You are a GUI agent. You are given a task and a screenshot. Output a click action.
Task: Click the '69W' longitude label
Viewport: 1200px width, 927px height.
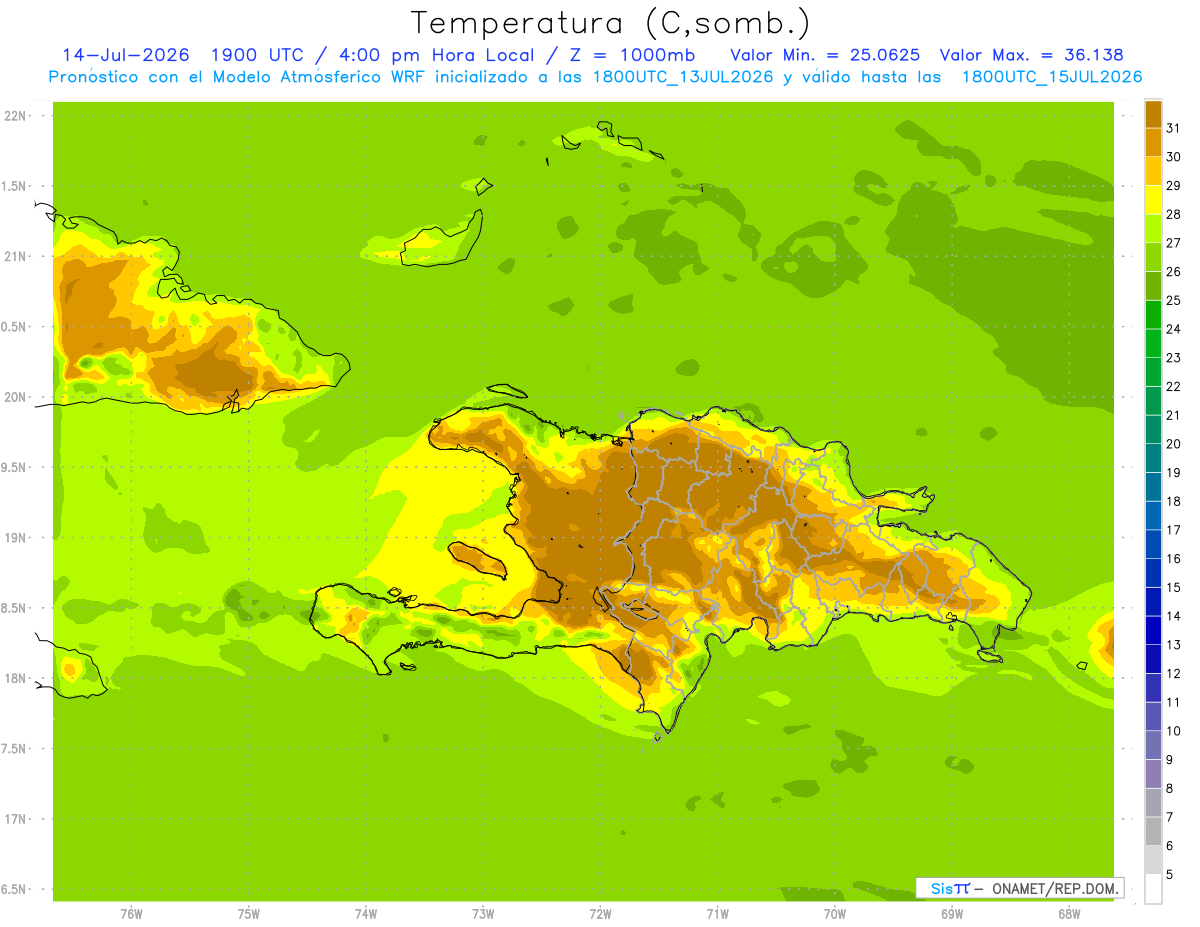click(x=952, y=913)
